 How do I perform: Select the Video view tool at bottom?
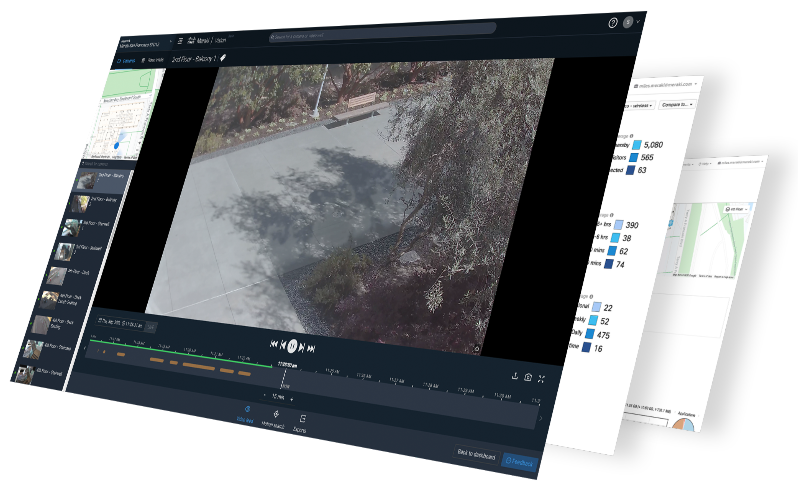245,414
